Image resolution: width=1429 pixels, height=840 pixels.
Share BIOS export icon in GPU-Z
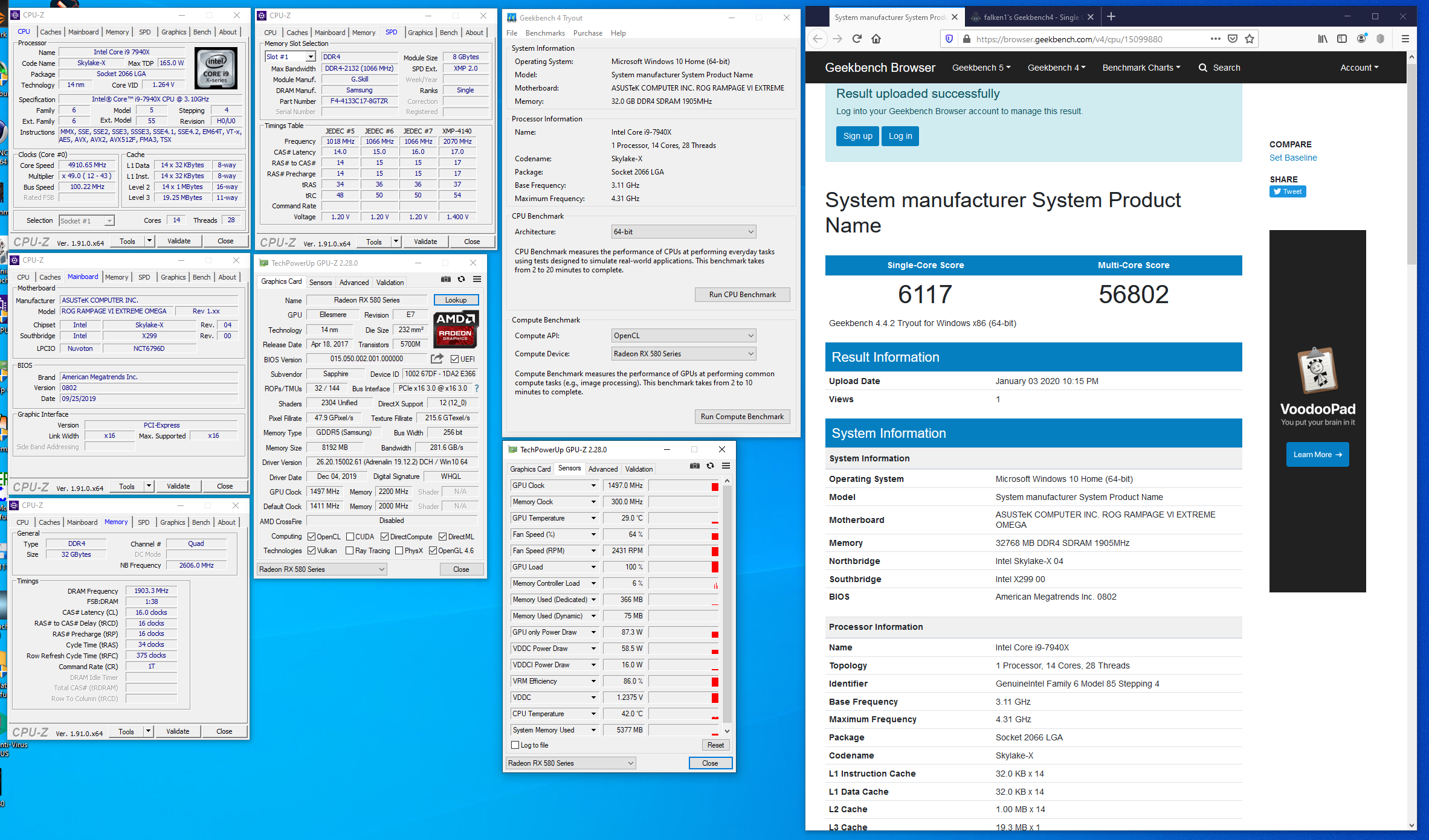pyautogui.click(x=437, y=358)
